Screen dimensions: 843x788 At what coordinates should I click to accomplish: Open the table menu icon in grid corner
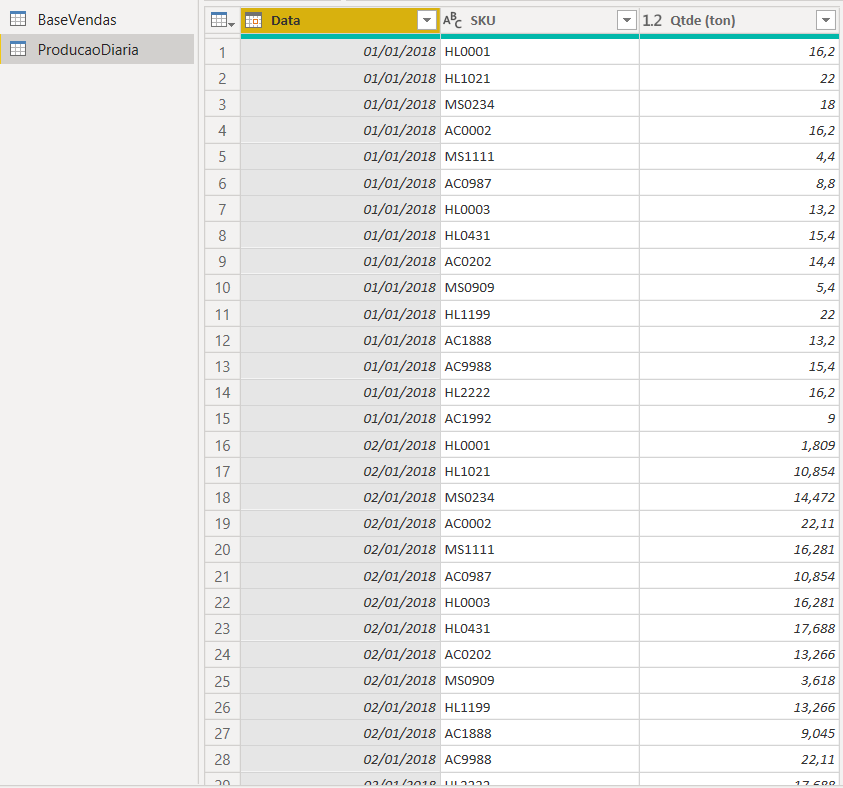(x=221, y=21)
